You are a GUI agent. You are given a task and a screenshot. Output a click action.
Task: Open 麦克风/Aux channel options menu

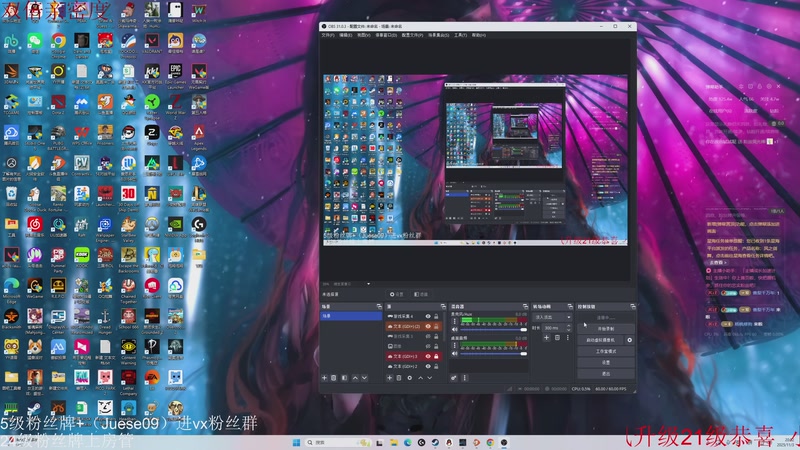click(x=455, y=321)
